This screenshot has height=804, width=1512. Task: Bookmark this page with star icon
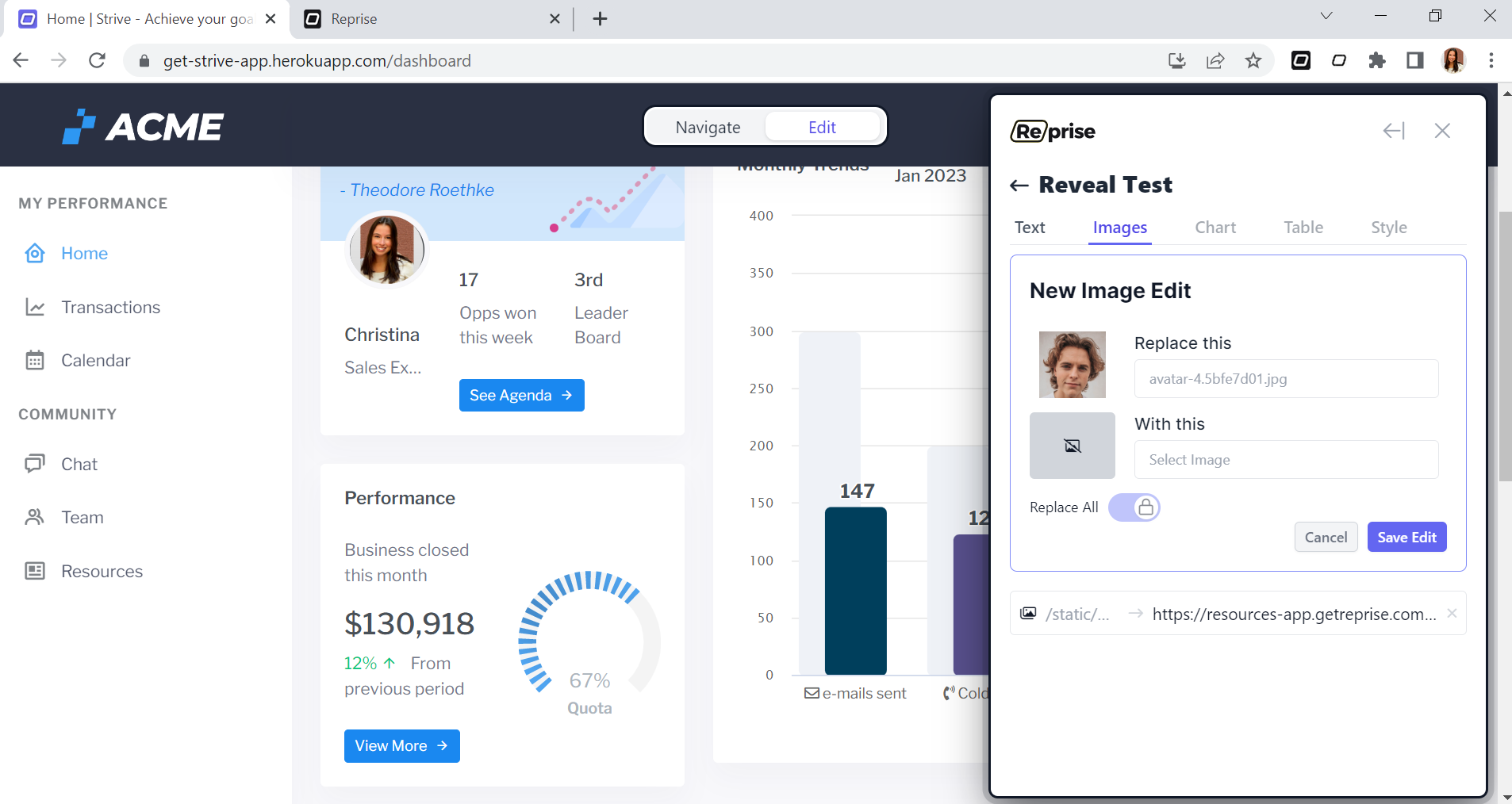[x=1253, y=60]
